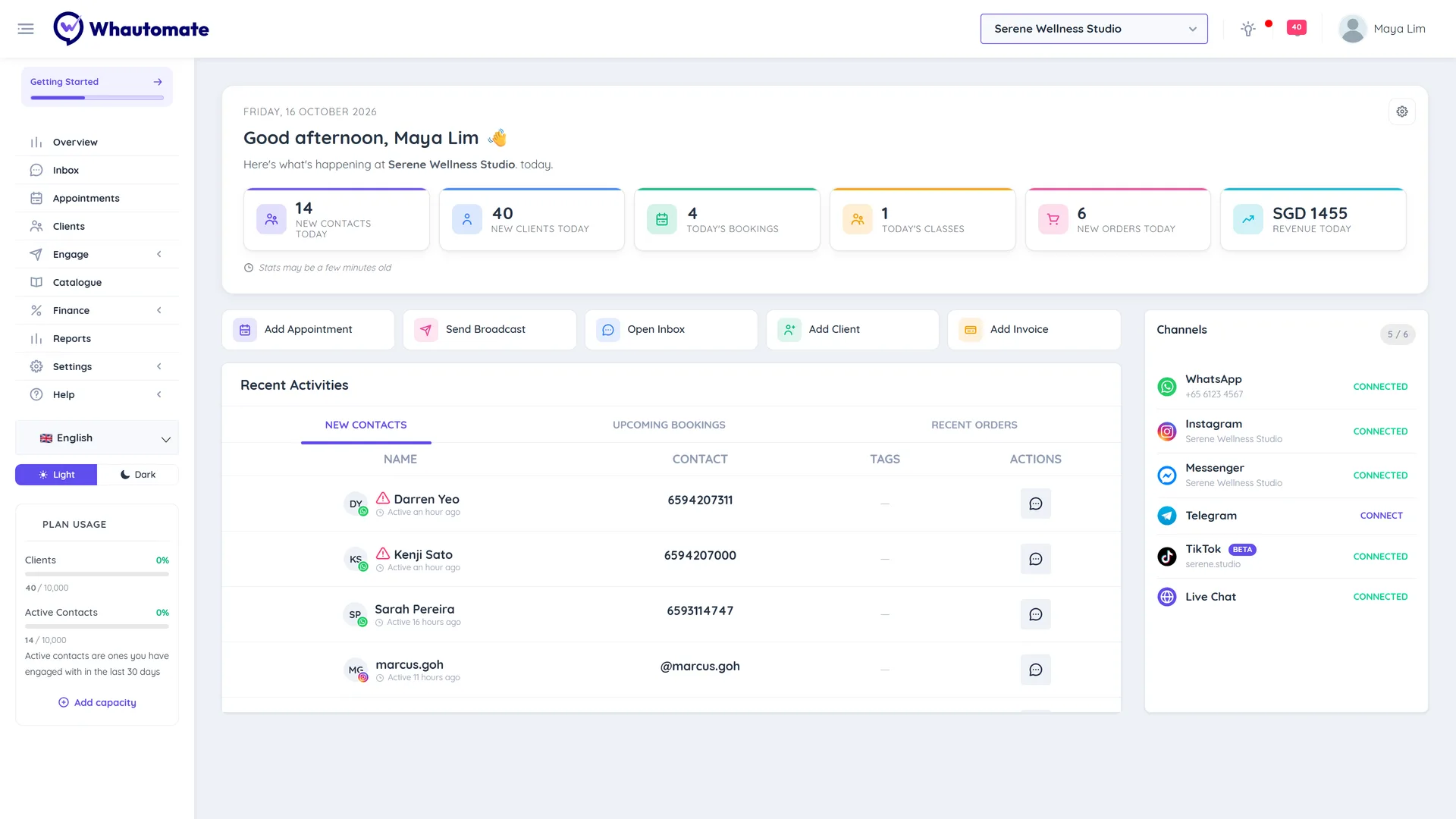Viewport: 1456px width, 819px height.
Task: Switch to Upcoming Bookings tab
Action: point(669,425)
